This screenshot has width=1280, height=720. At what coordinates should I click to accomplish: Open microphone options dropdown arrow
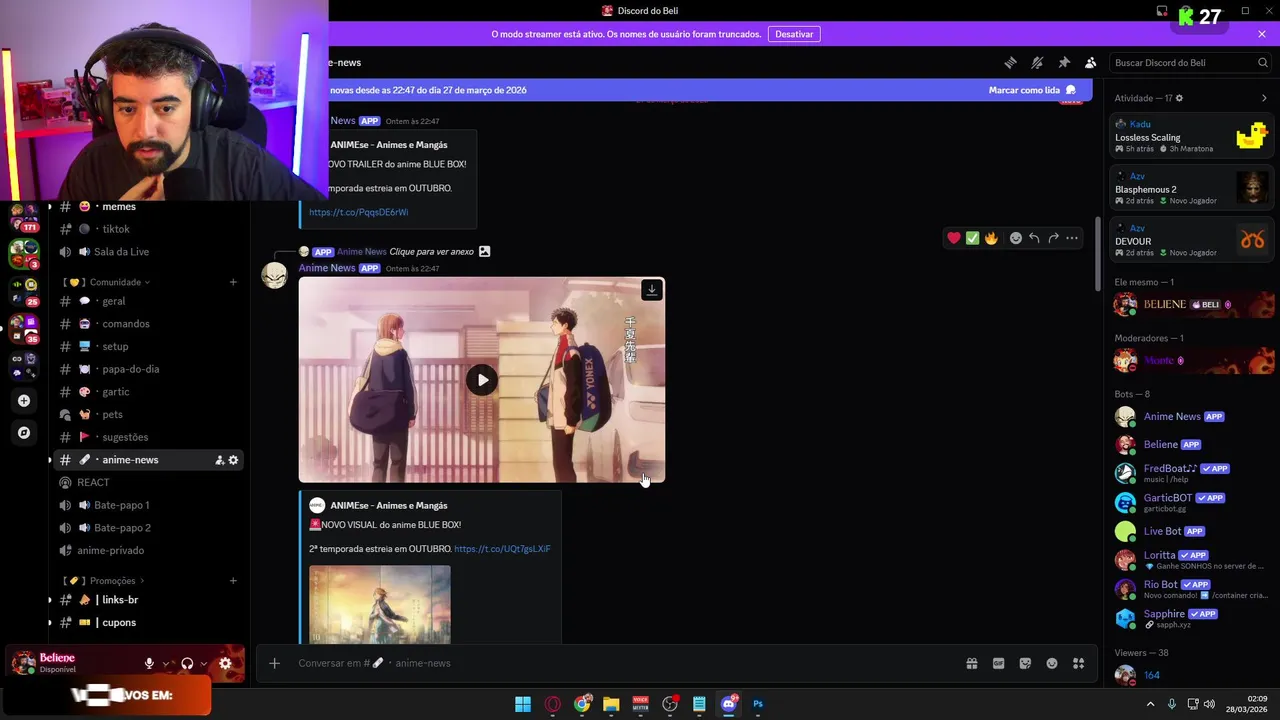pyautogui.click(x=166, y=663)
